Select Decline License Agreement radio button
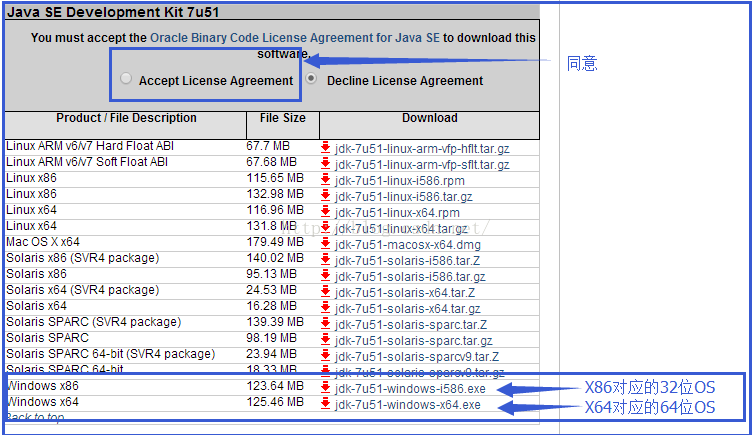Image resolution: width=752 pixels, height=435 pixels. click(x=311, y=78)
